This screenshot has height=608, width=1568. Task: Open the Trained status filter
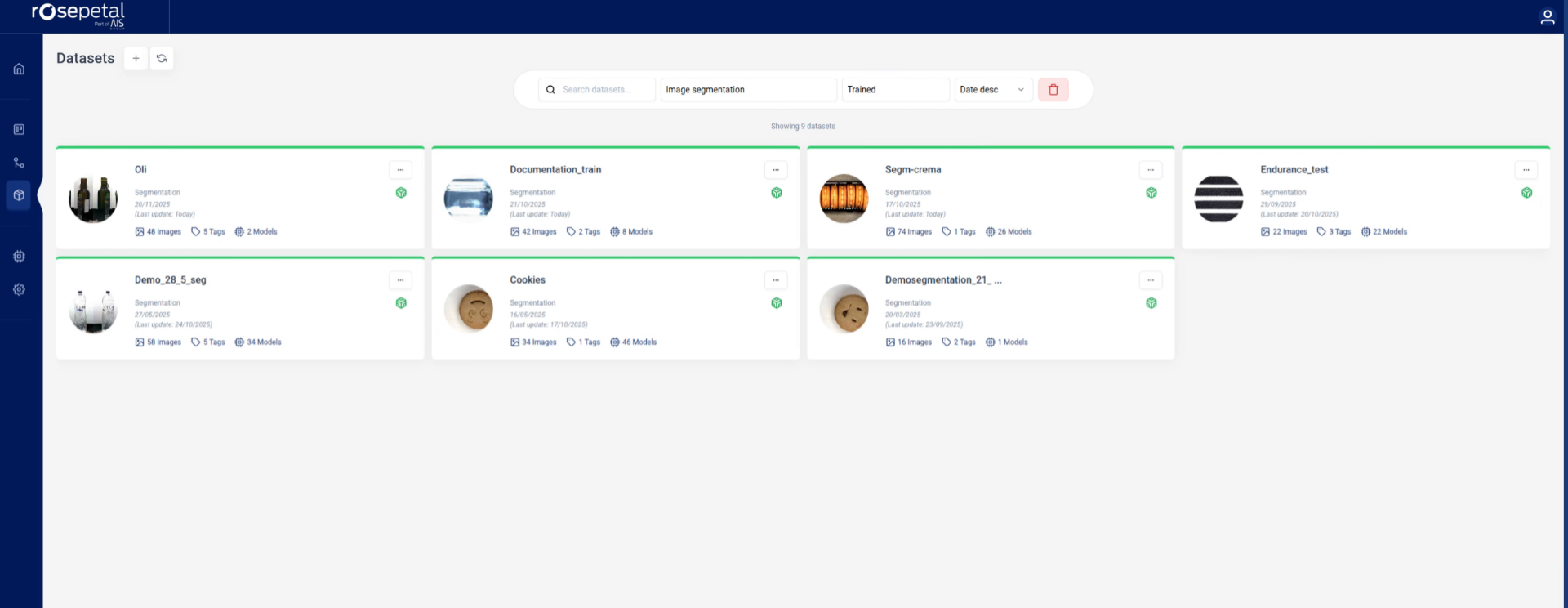click(895, 90)
